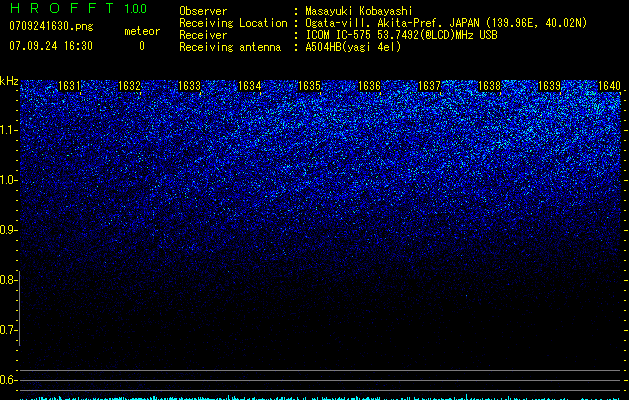The image size is (629, 400).
Task: Click the meteor count value 0
Action: (x=142, y=46)
